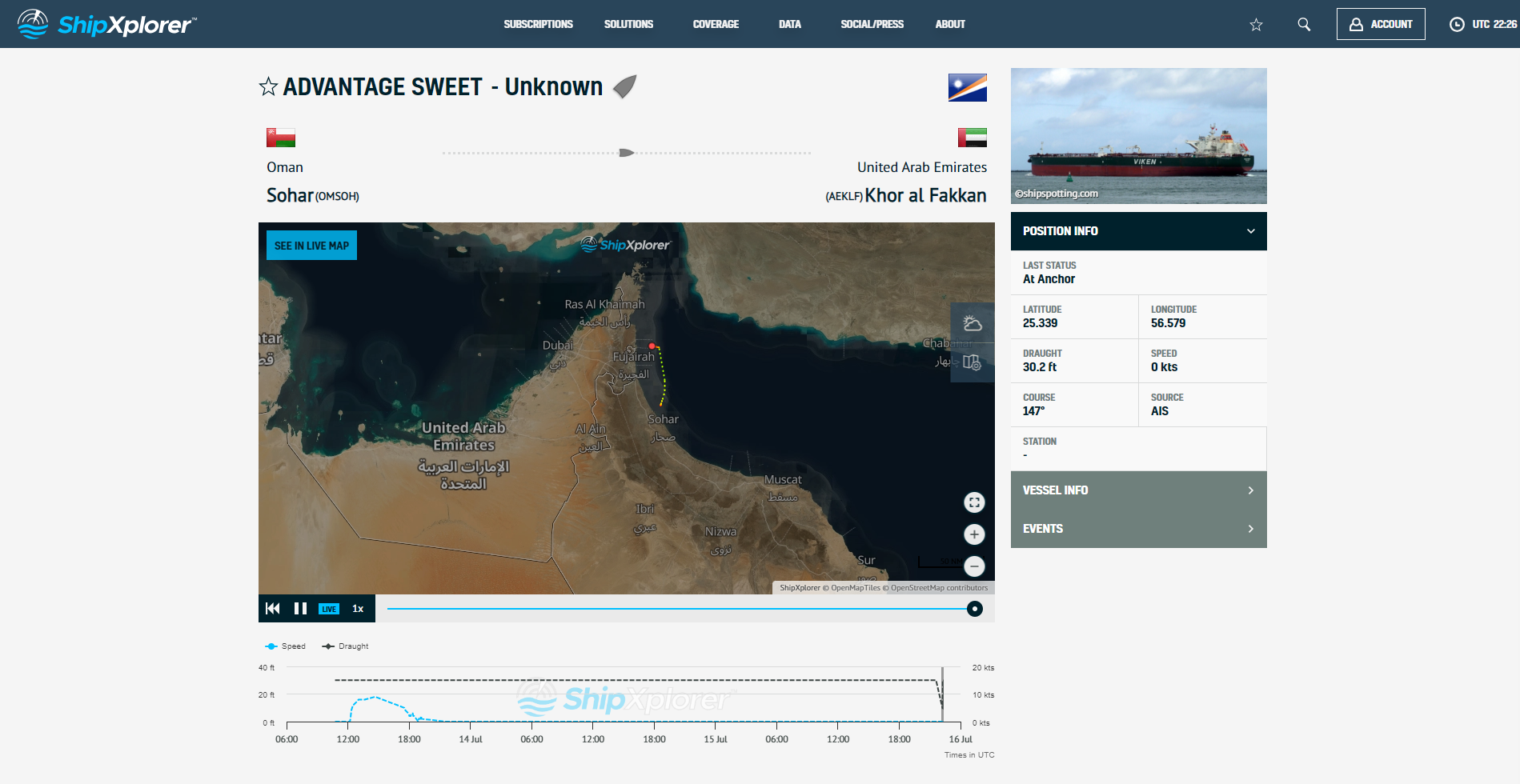Open the vessel photo thumbnail
1520x784 pixels.
(1138, 136)
